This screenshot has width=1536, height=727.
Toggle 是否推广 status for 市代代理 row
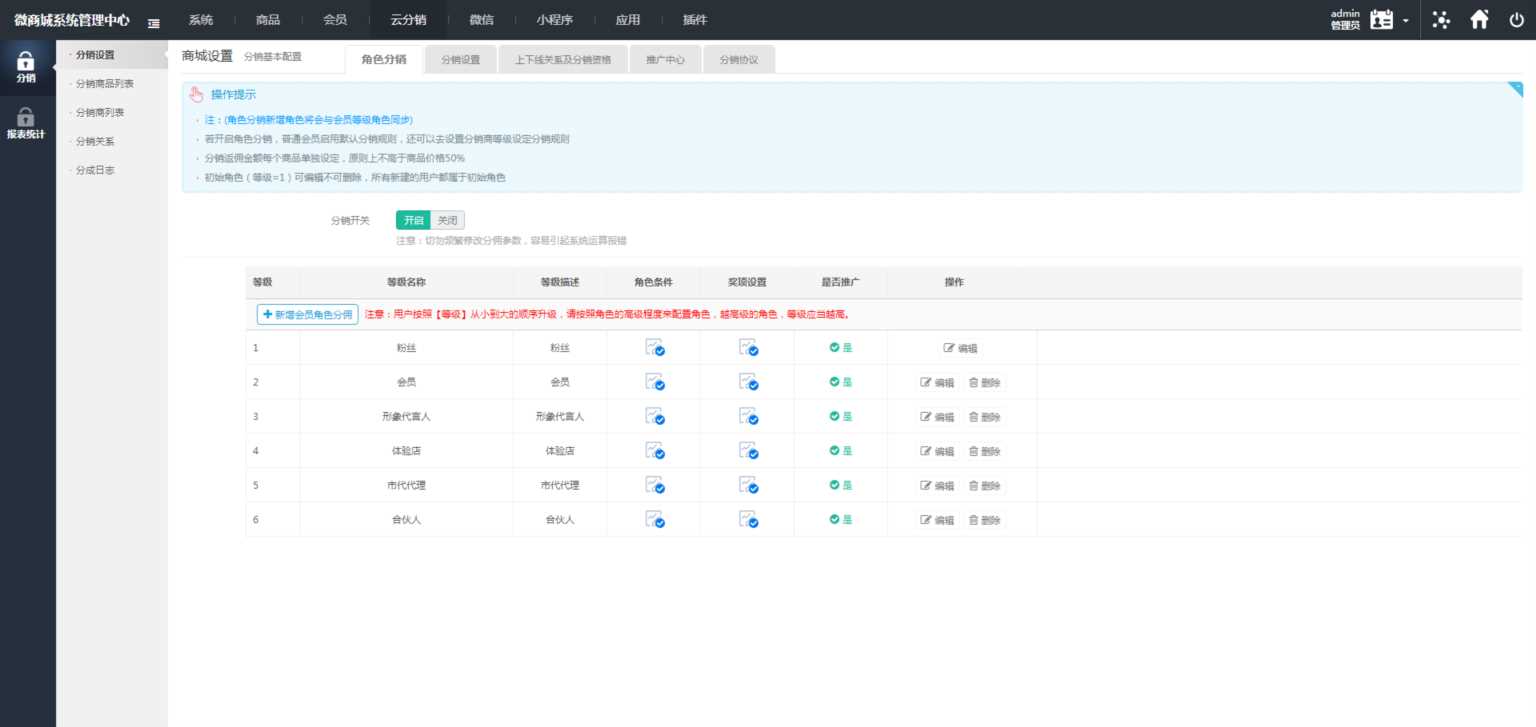pos(840,485)
